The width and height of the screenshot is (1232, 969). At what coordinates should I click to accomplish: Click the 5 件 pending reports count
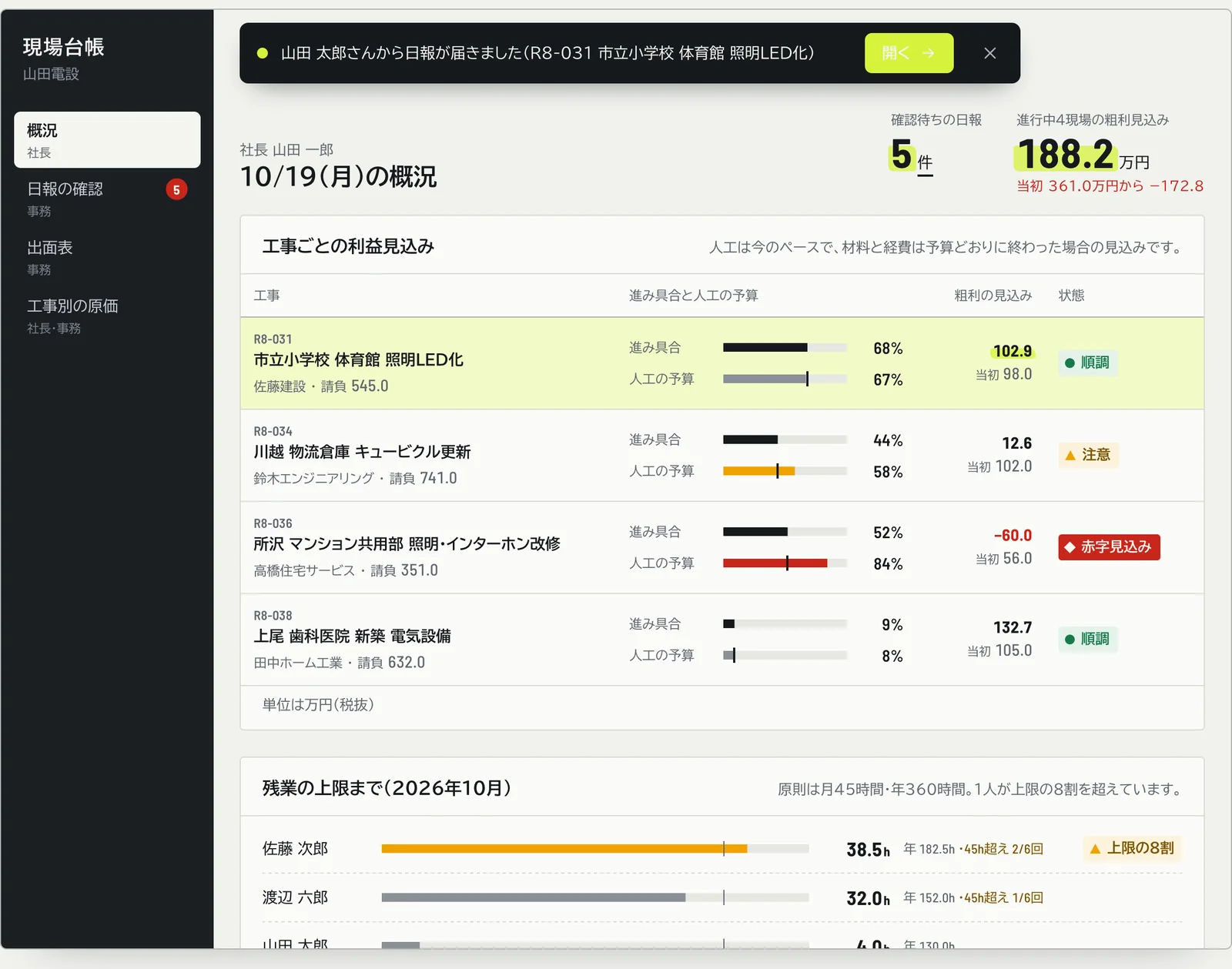[911, 155]
